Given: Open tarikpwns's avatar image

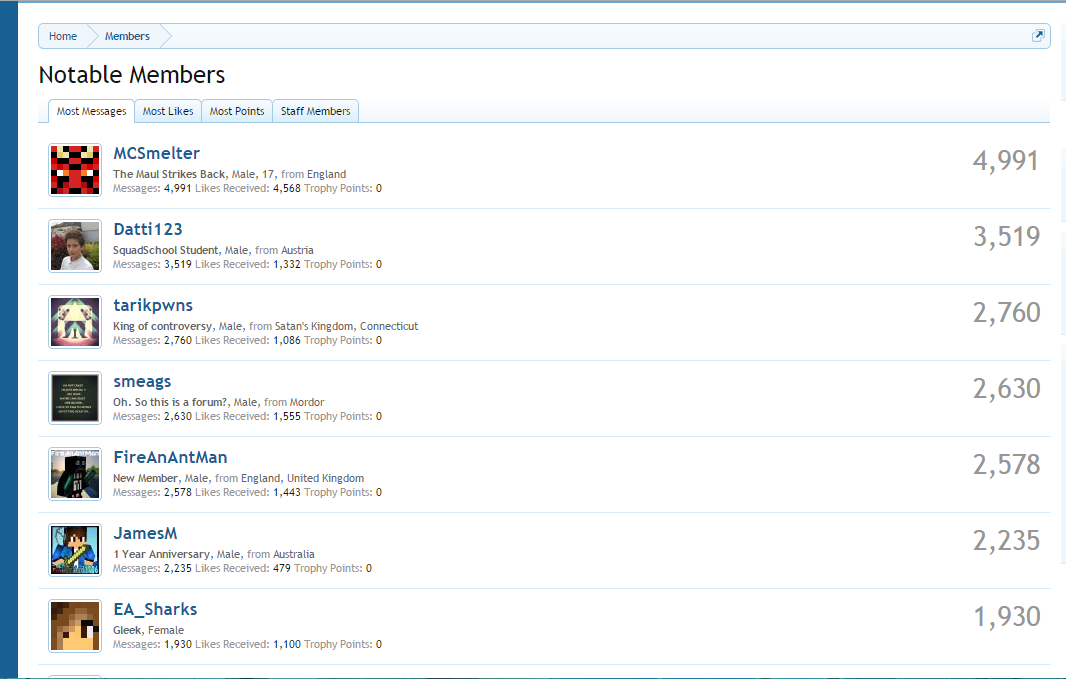Looking at the screenshot, I should [x=75, y=322].
